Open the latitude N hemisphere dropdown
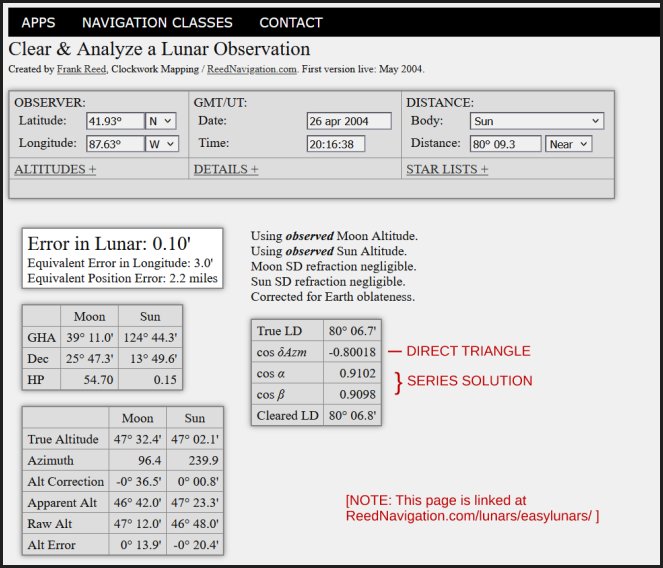 click(x=162, y=121)
